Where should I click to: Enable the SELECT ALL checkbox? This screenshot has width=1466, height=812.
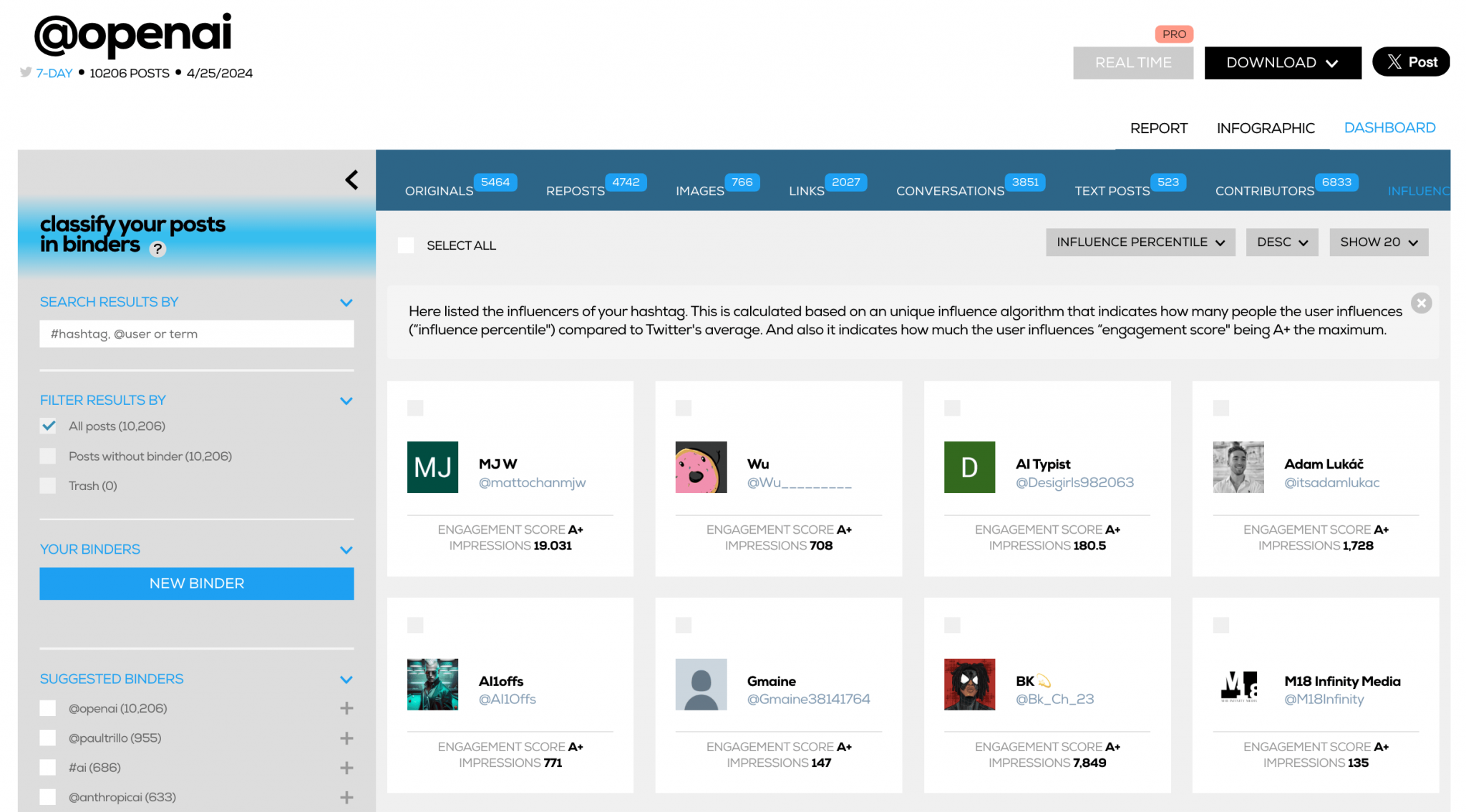pos(406,245)
